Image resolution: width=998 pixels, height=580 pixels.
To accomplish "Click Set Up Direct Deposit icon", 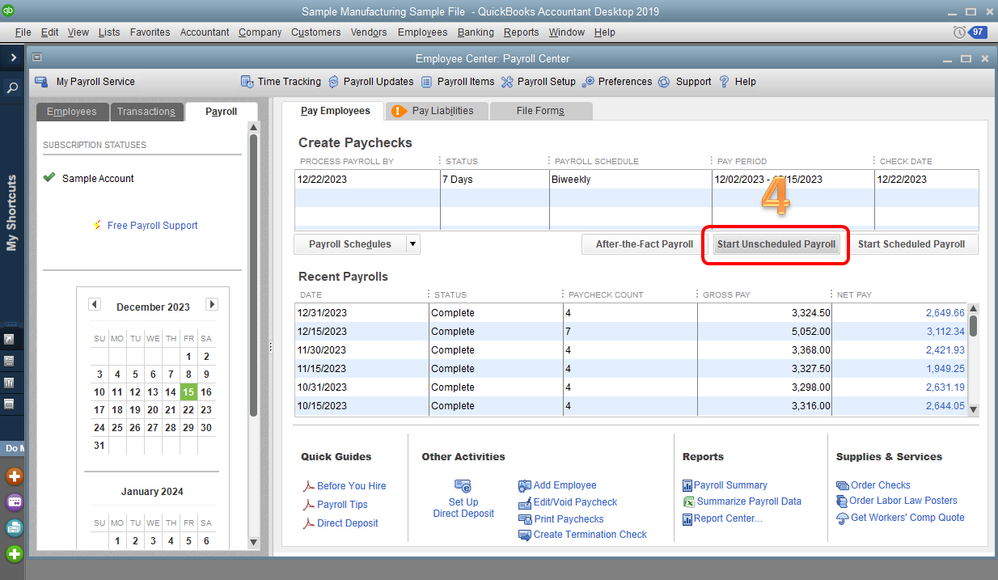I will coord(463,486).
